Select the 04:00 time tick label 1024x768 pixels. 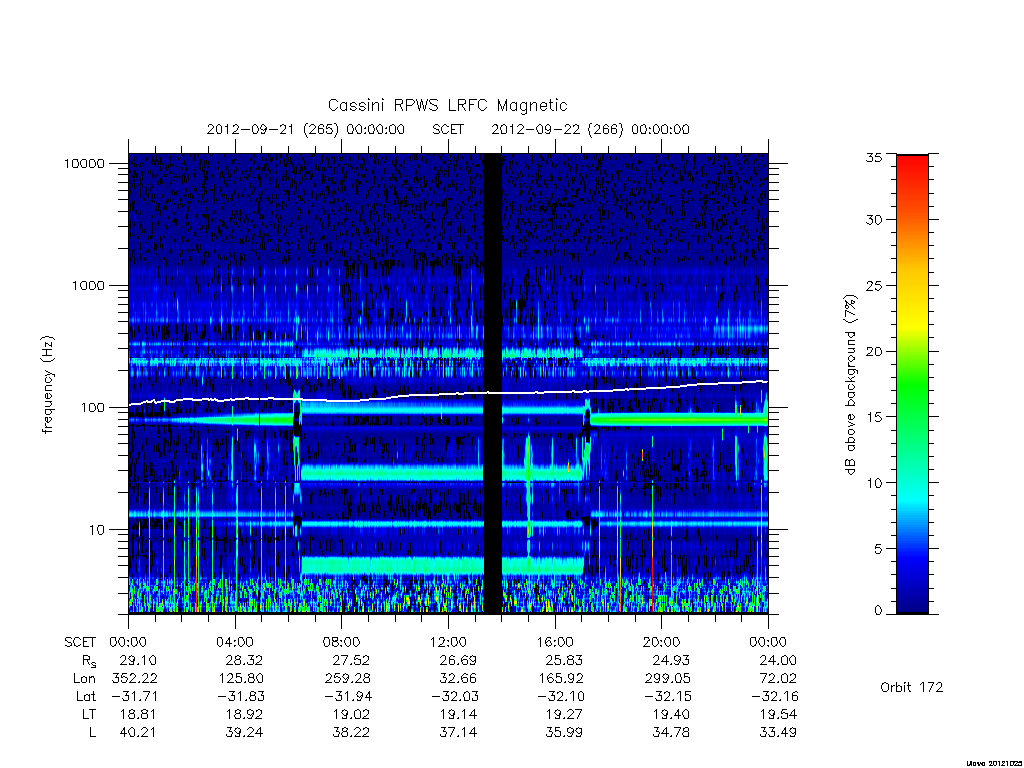(x=235, y=643)
